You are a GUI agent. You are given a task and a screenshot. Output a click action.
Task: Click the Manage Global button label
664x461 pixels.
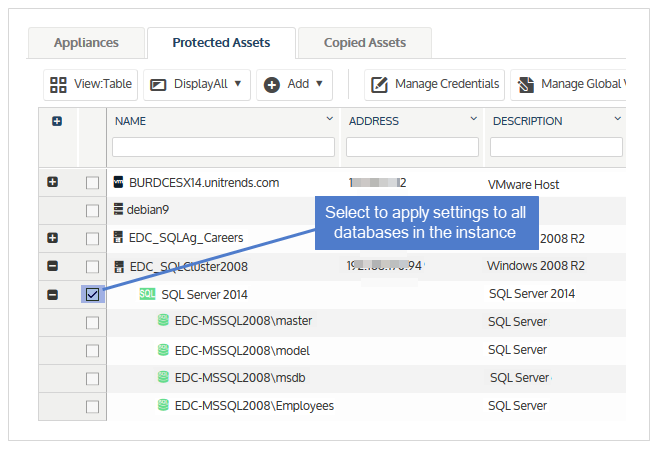coord(584,84)
